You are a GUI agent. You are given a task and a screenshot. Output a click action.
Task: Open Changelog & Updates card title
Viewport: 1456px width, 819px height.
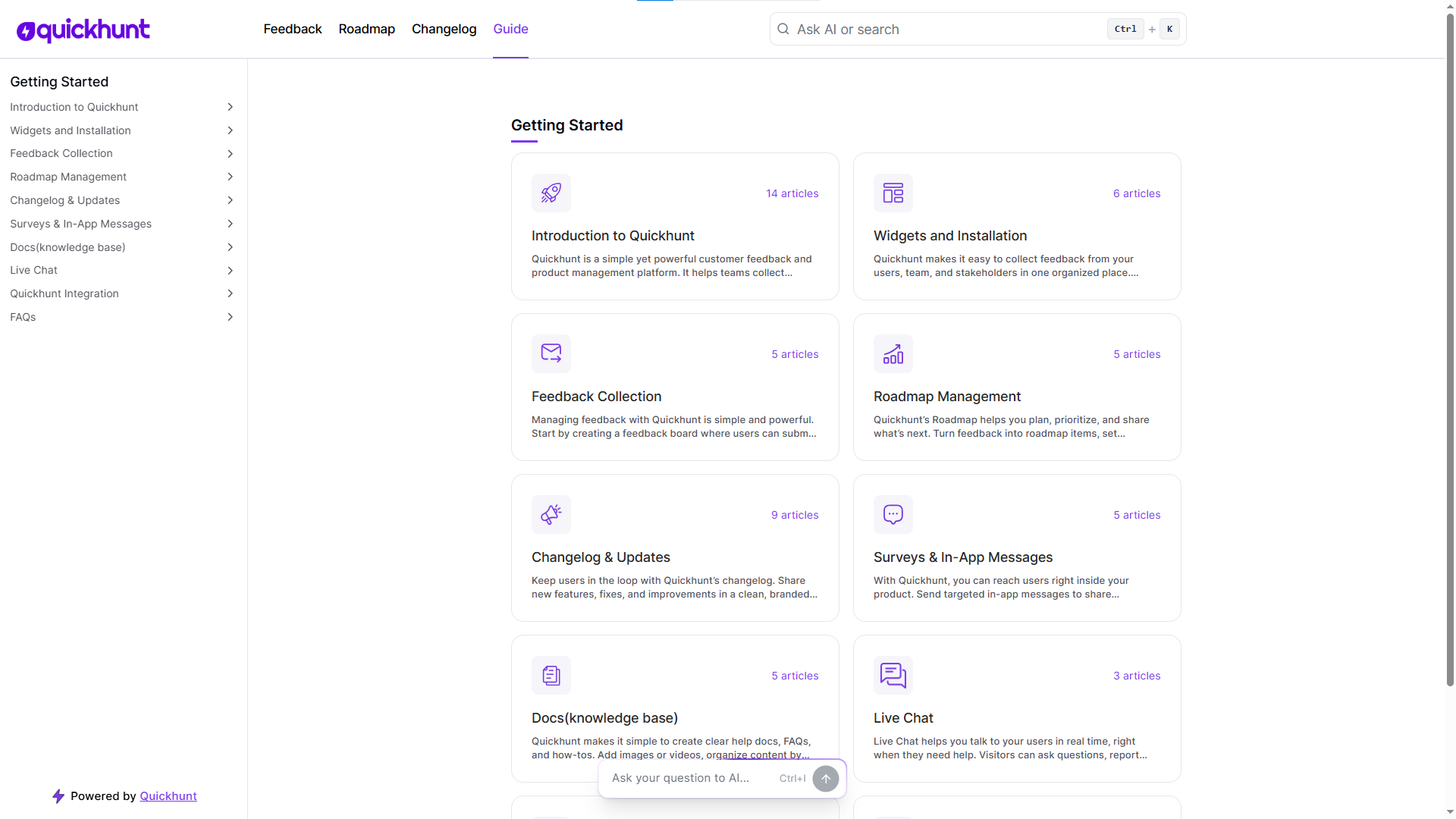point(601,557)
